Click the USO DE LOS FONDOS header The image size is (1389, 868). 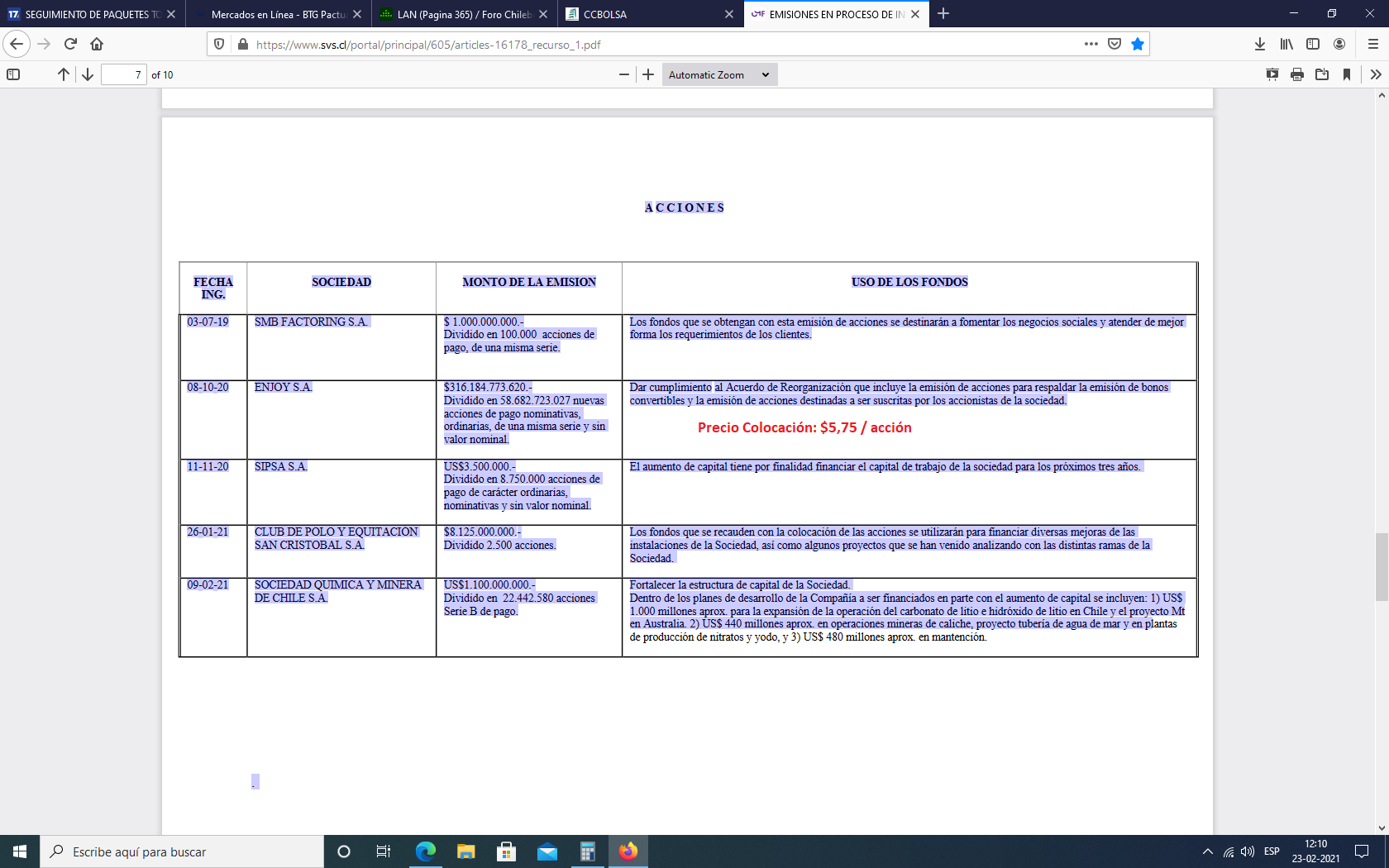click(909, 282)
